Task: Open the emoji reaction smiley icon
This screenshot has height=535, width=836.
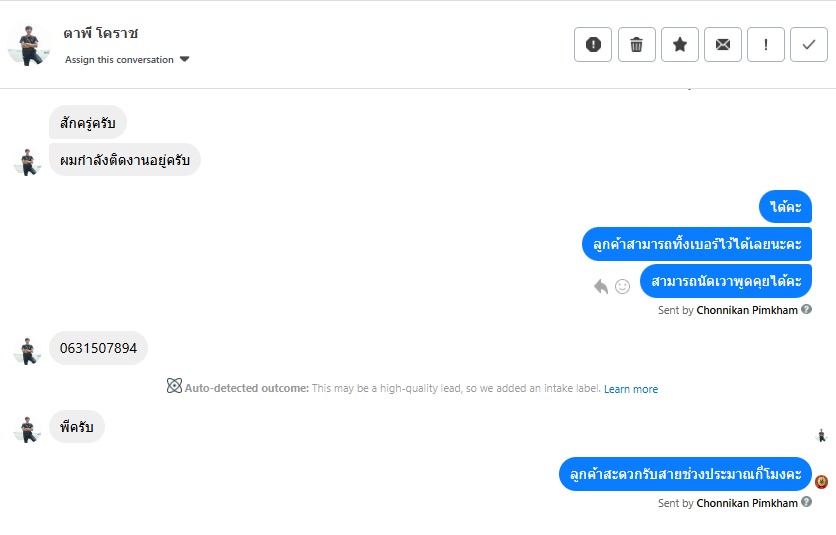Action: [622, 286]
